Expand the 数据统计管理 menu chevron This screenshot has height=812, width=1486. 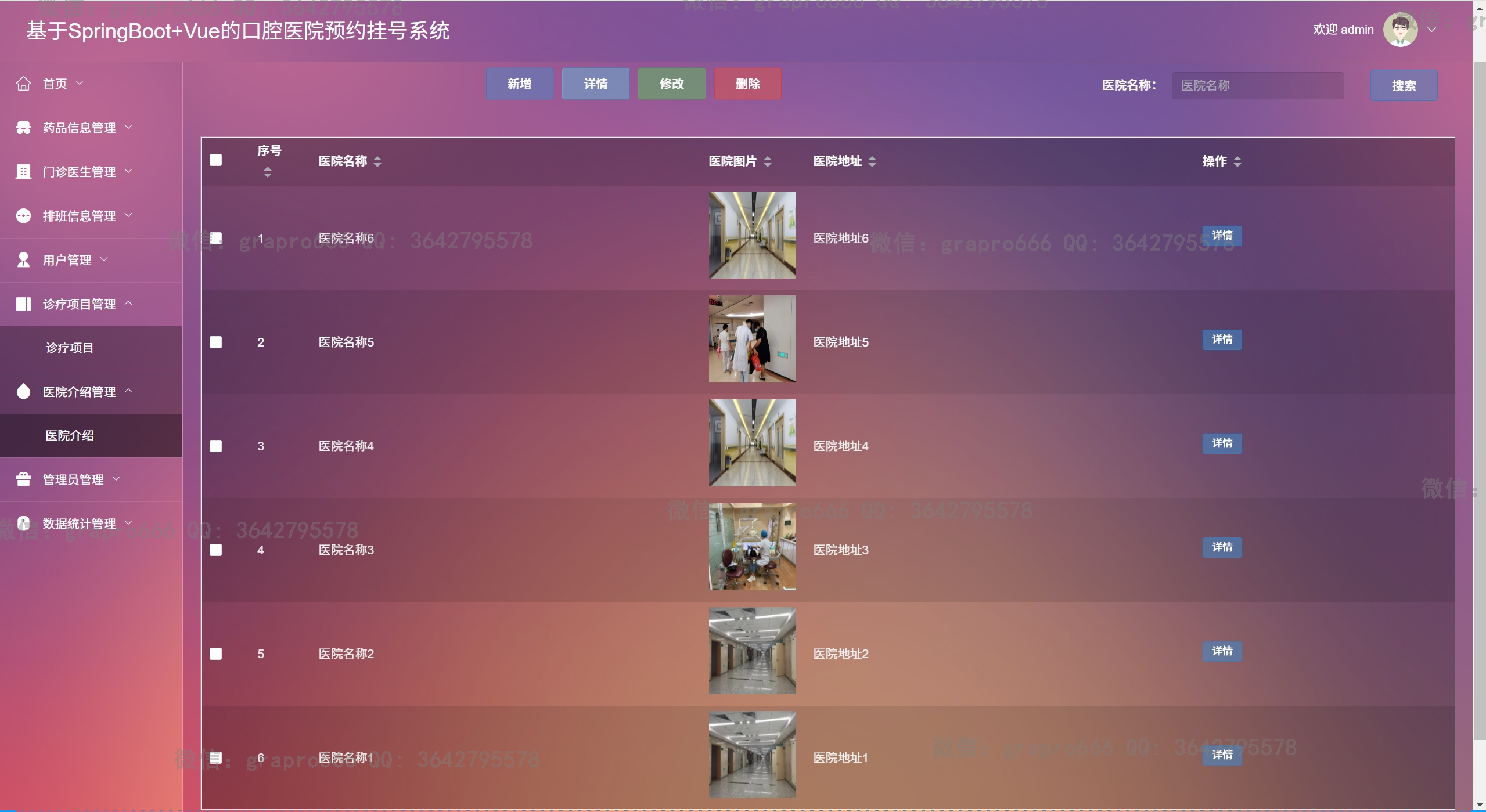(129, 523)
